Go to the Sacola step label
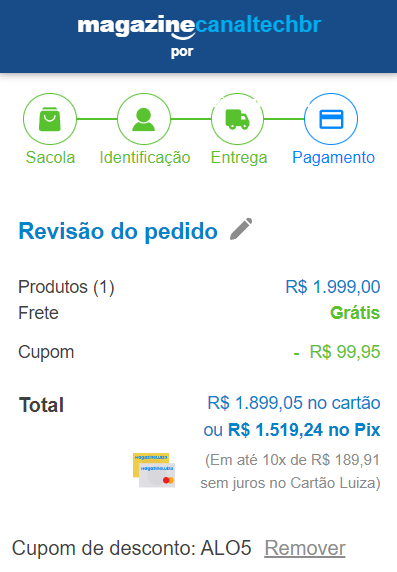Viewport: 397px width, 572px height. tap(50, 158)
